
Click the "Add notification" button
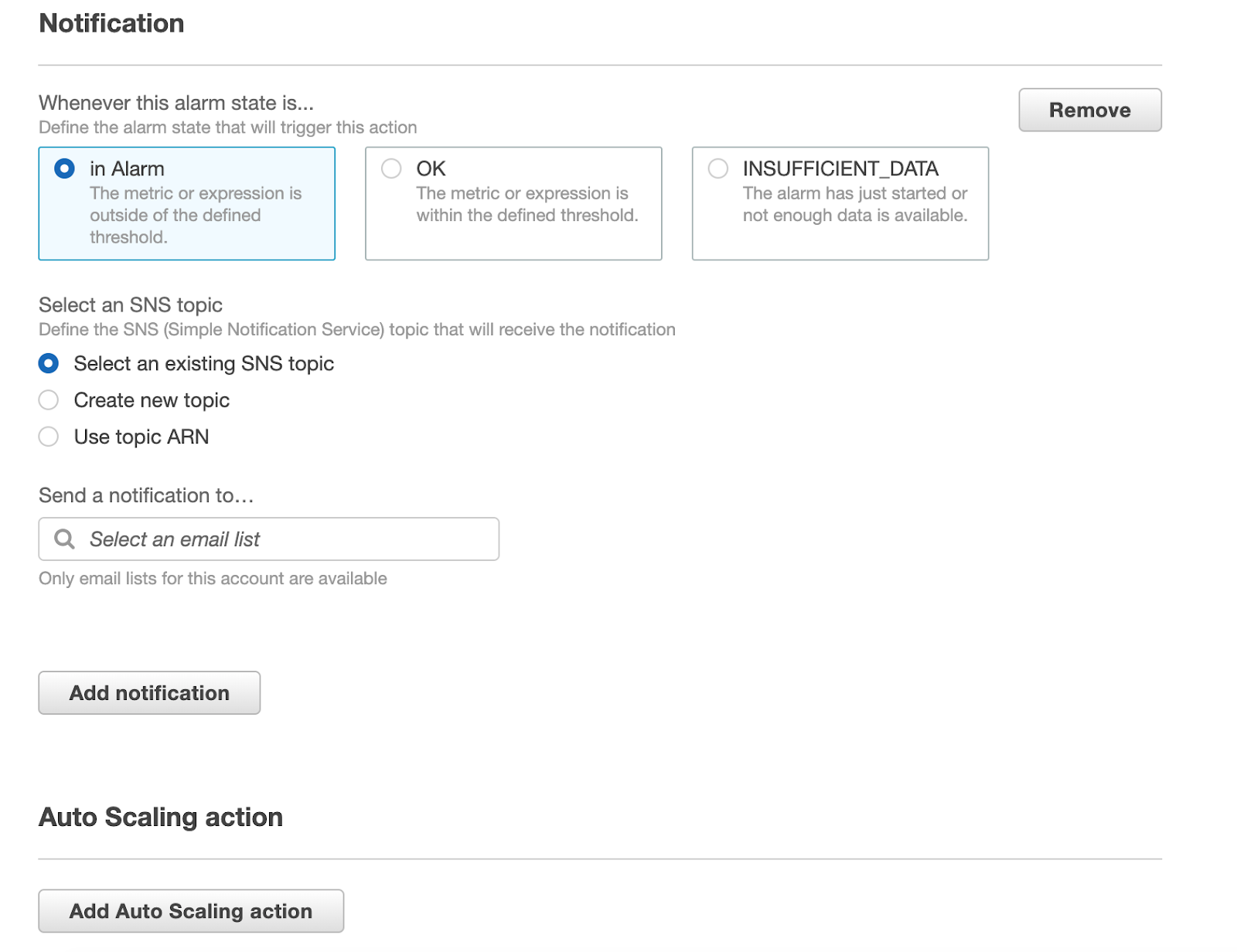point(149,692)
